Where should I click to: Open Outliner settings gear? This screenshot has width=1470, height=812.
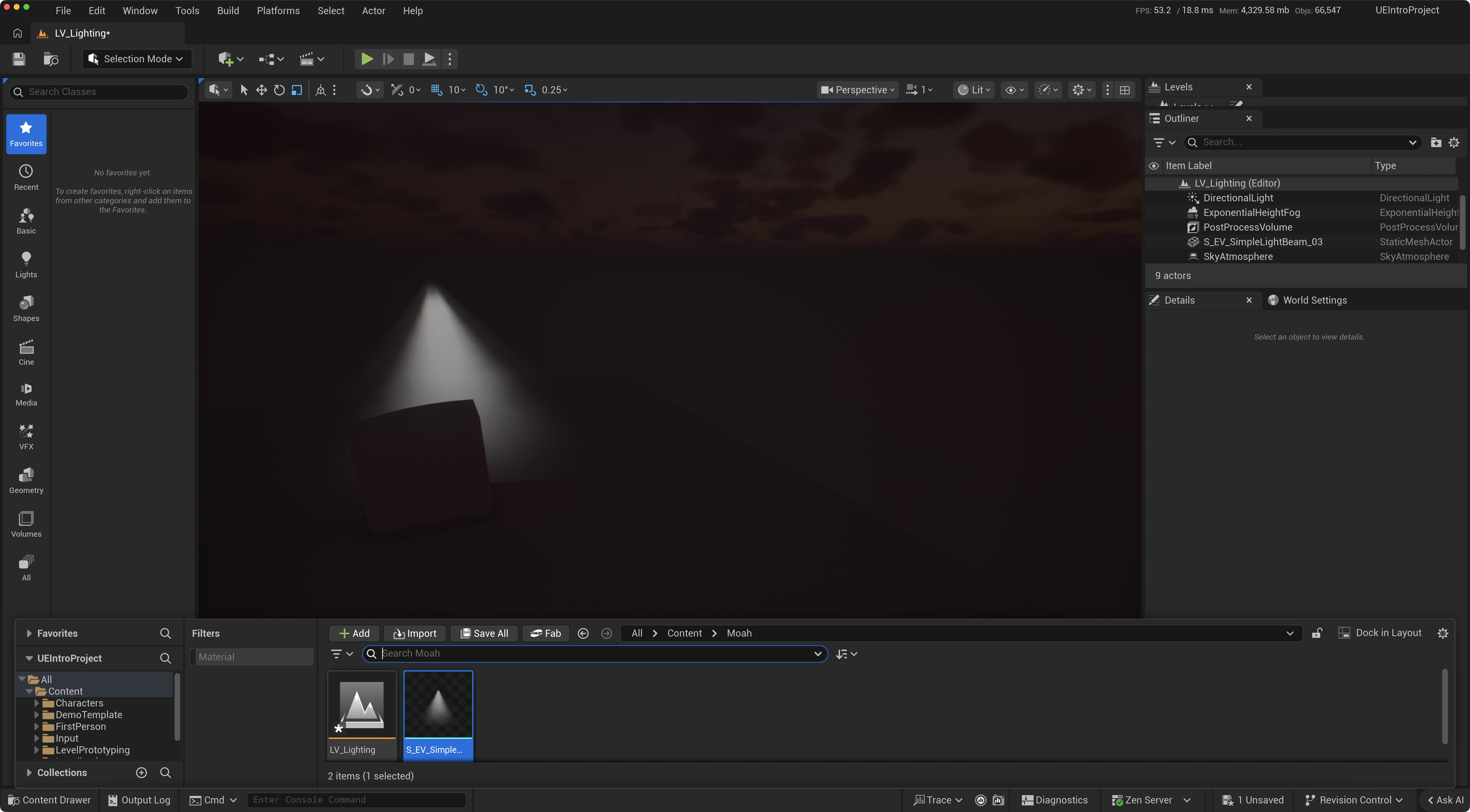point(1453,143)
